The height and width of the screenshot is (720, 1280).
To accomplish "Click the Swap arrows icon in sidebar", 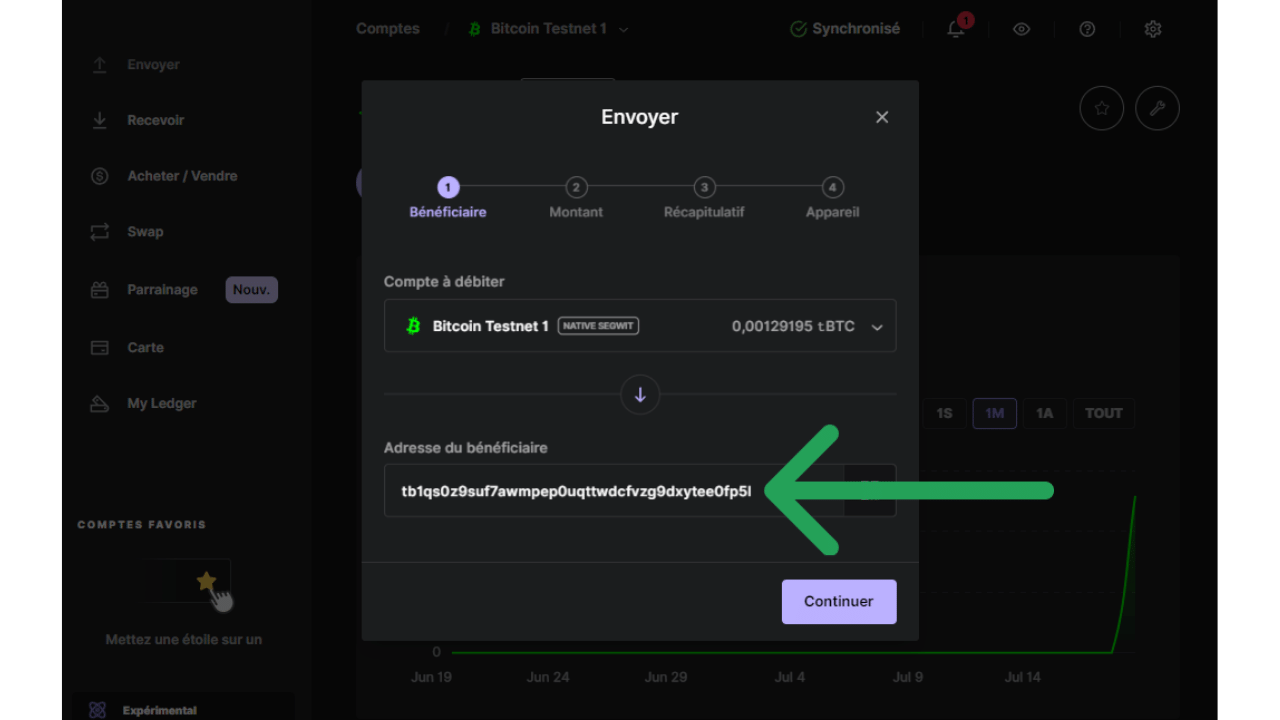I will 99,232.
